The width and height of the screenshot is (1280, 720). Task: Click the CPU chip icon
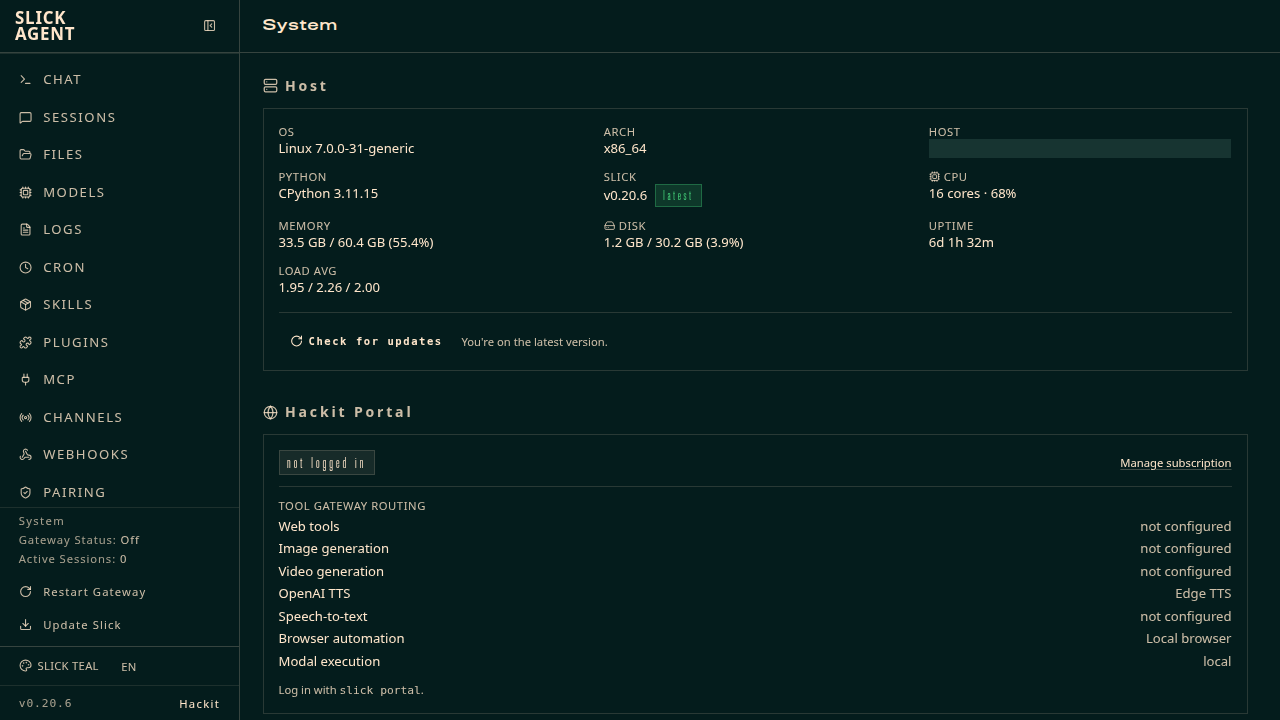(934, 177)
